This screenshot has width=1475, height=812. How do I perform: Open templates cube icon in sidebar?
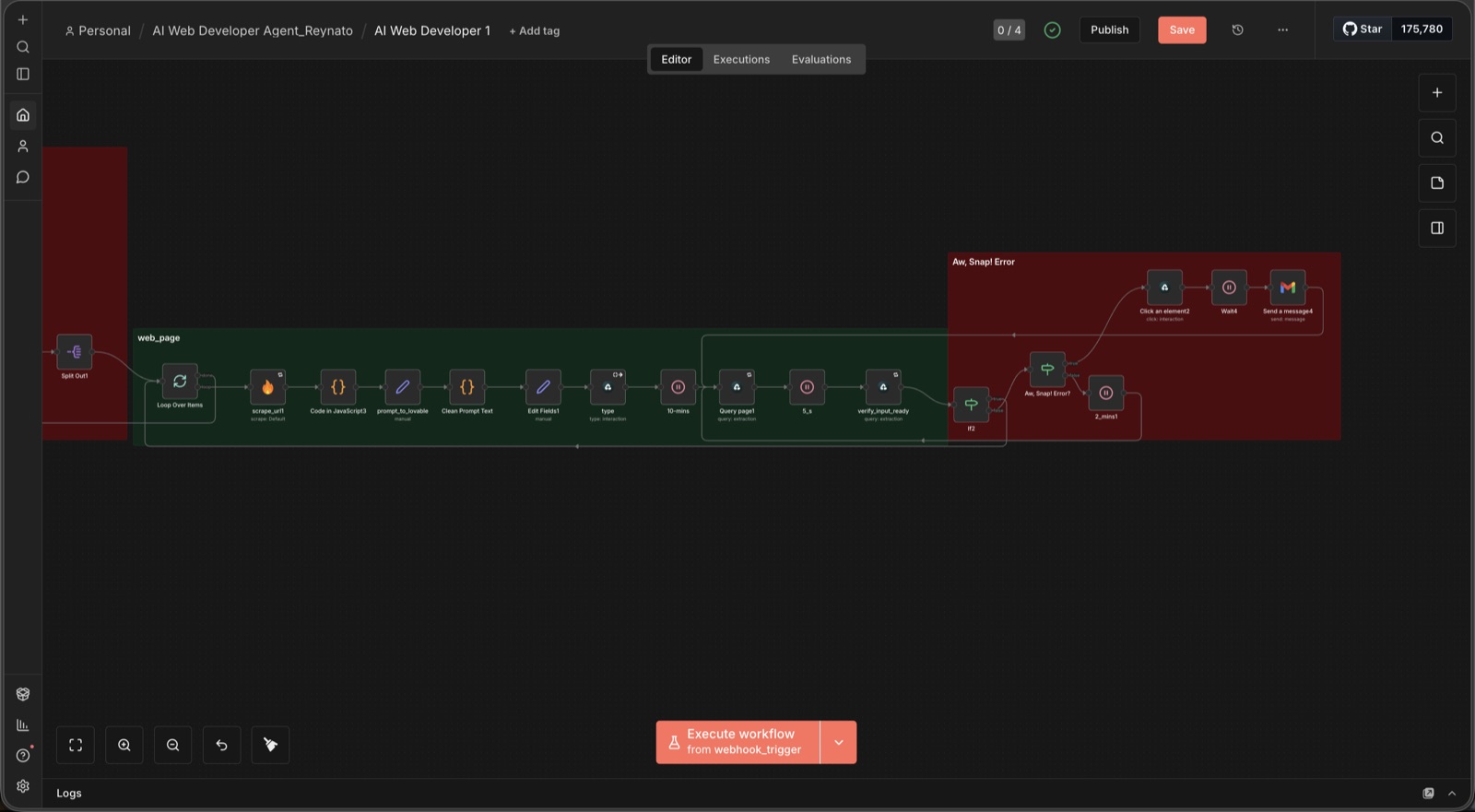(x=23, y=694)
